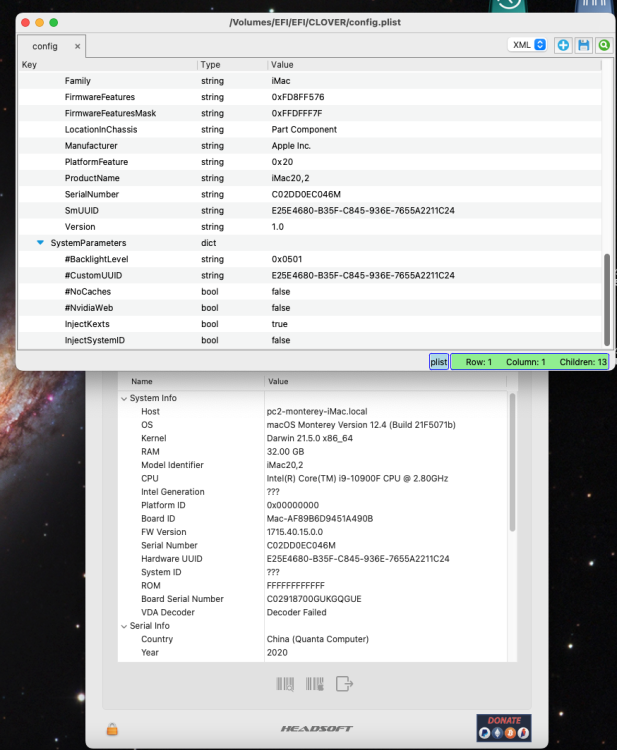The width and height of the screenshot is (617, 750).
Task: Collapse the SystemParameters dict
Action: (41, 243)
